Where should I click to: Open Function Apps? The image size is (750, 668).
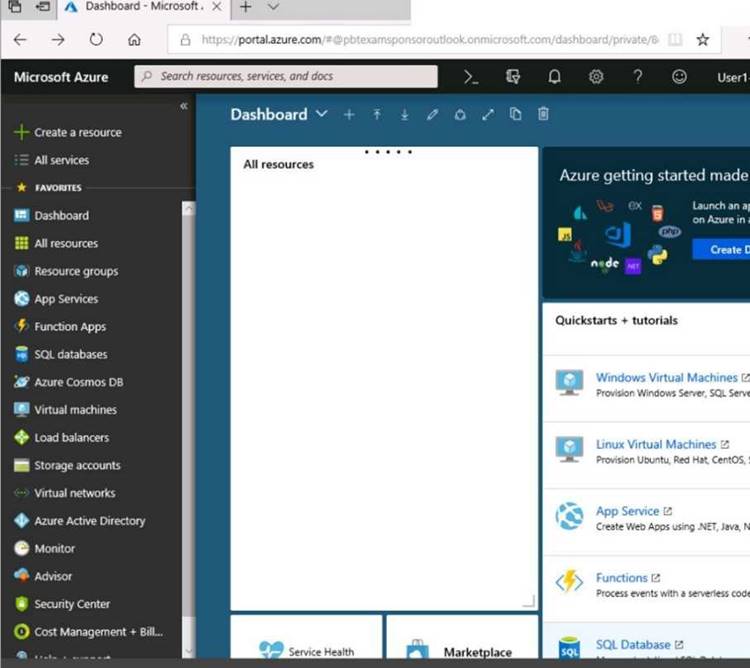[60, 327]
